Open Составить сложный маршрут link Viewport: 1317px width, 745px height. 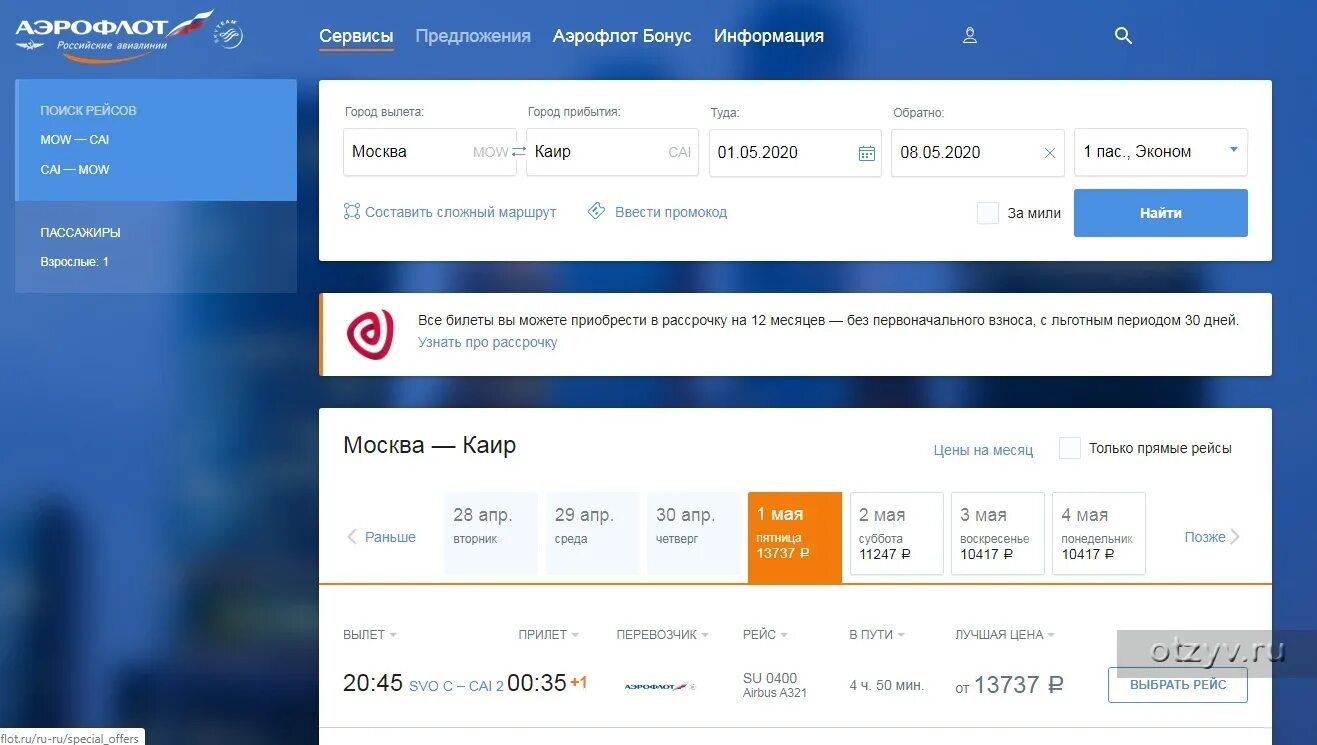click(461, 212)
